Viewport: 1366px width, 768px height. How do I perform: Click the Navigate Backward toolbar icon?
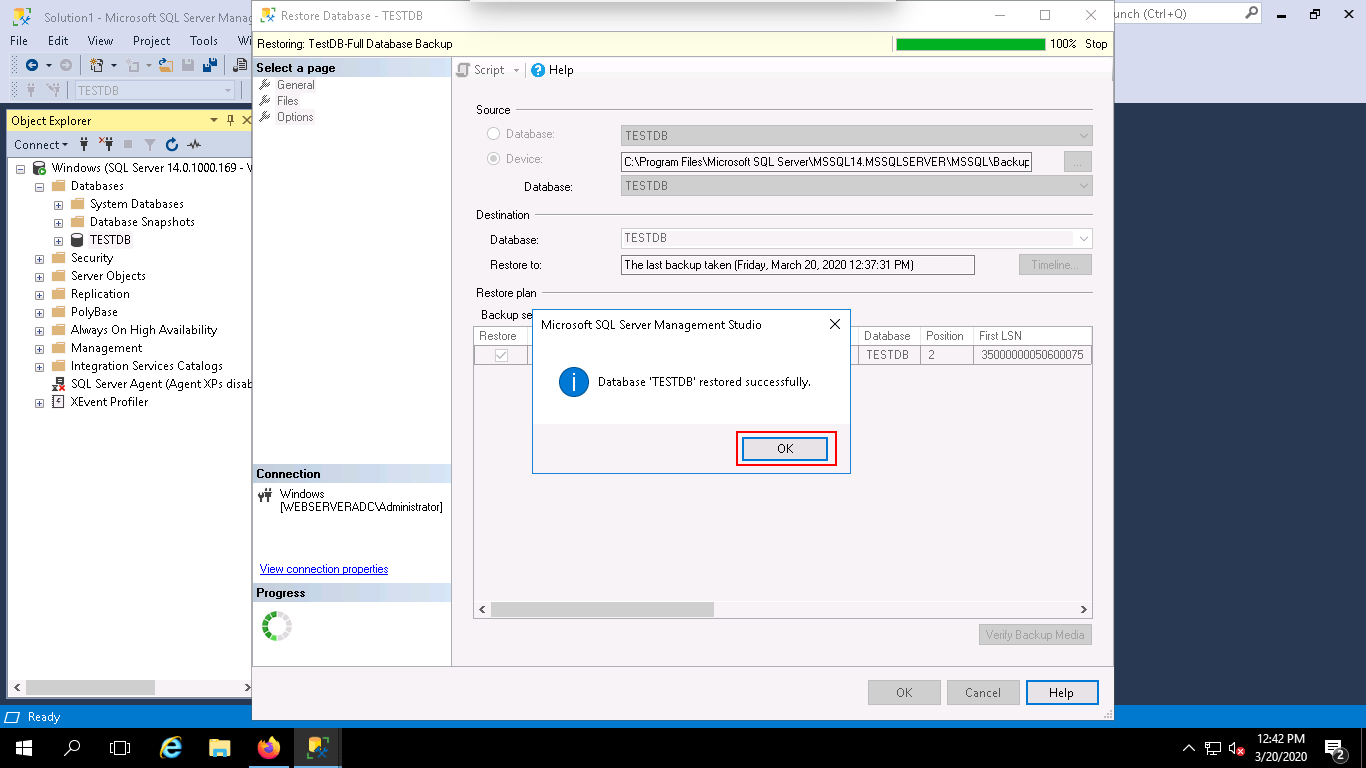coord(33,66)
